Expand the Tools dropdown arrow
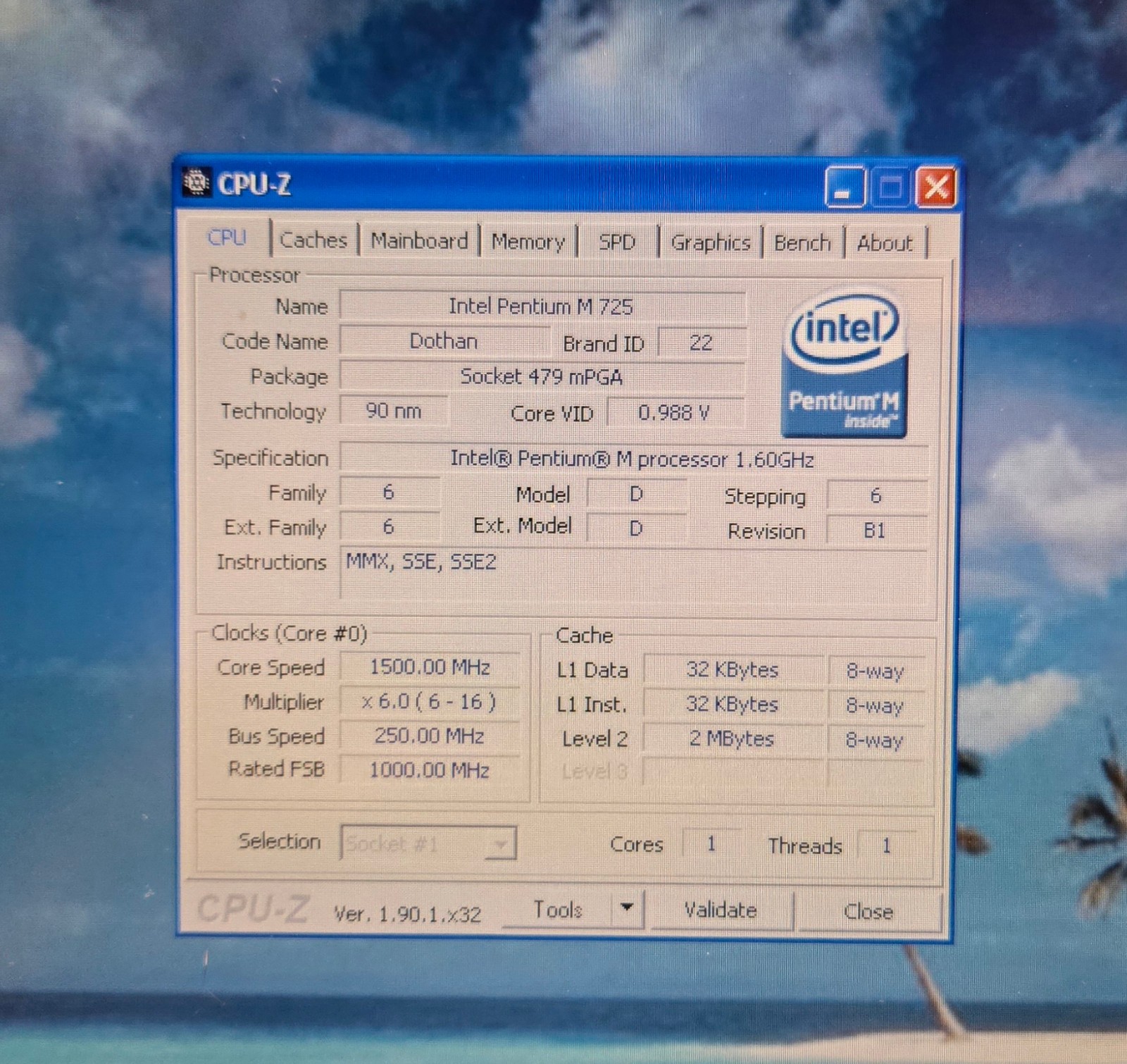The width and height of the screenshot is (1127, 1064). [627, 908]
